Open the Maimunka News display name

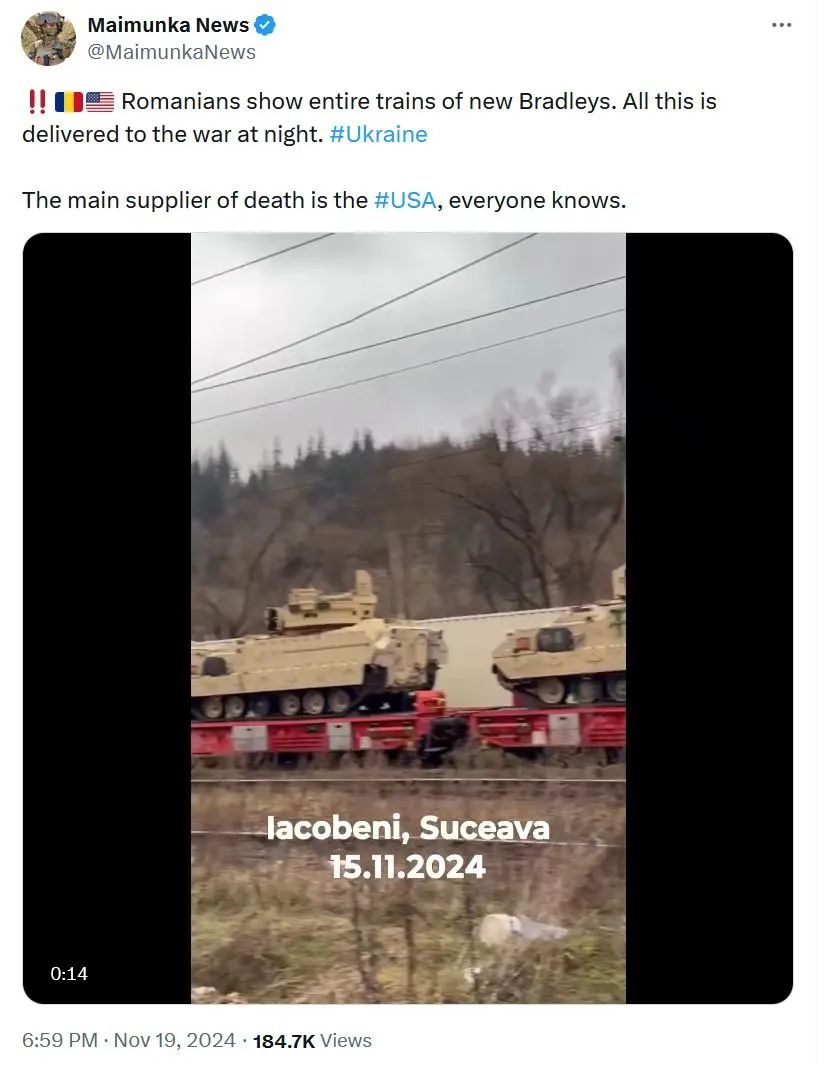tap(168, 25)
